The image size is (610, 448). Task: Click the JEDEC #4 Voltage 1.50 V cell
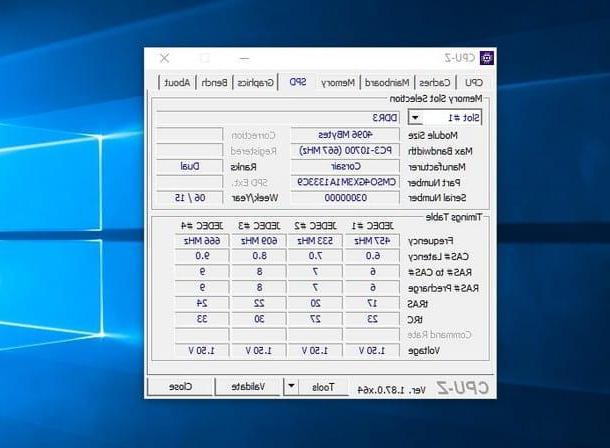click(202, 350)
